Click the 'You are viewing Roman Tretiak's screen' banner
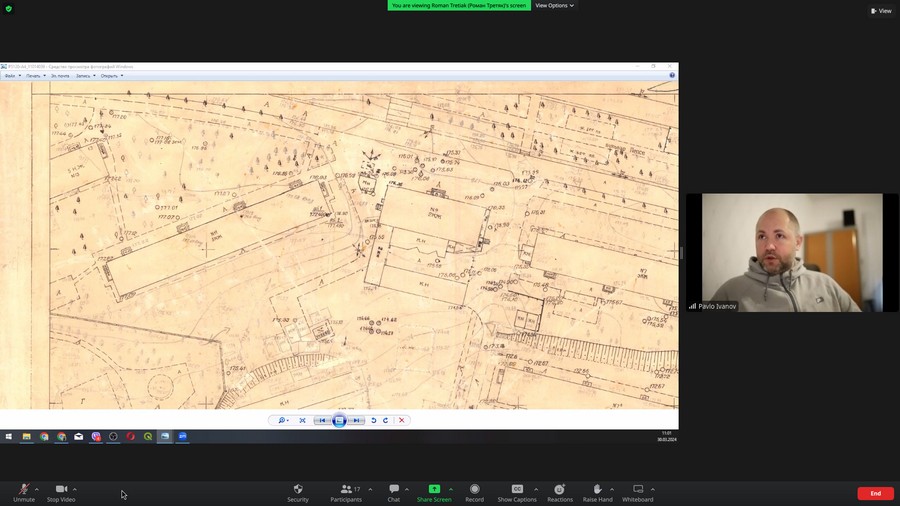 pyautogui.click(x=459, y=5)
